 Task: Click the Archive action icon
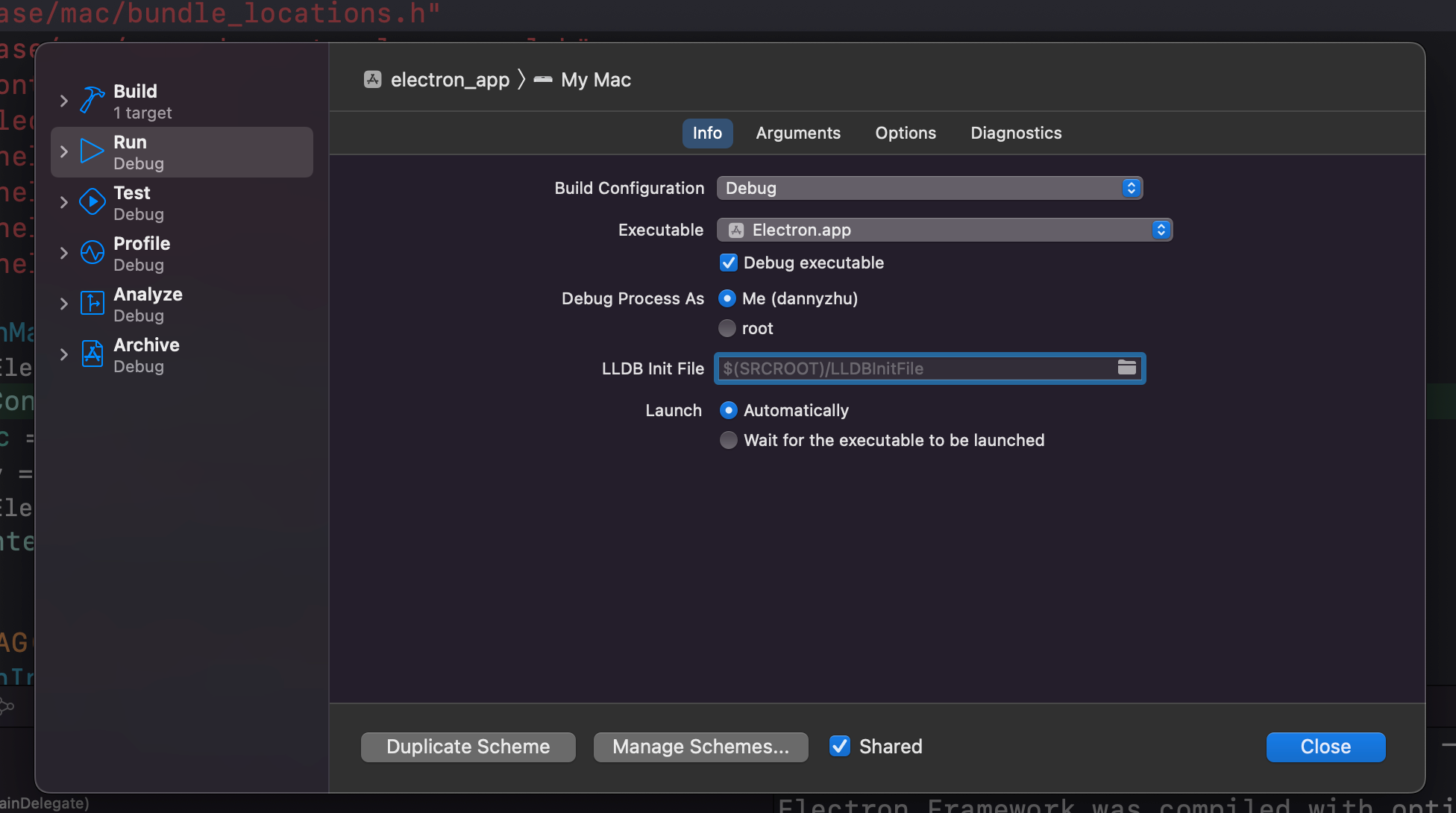tap(92, 354)
